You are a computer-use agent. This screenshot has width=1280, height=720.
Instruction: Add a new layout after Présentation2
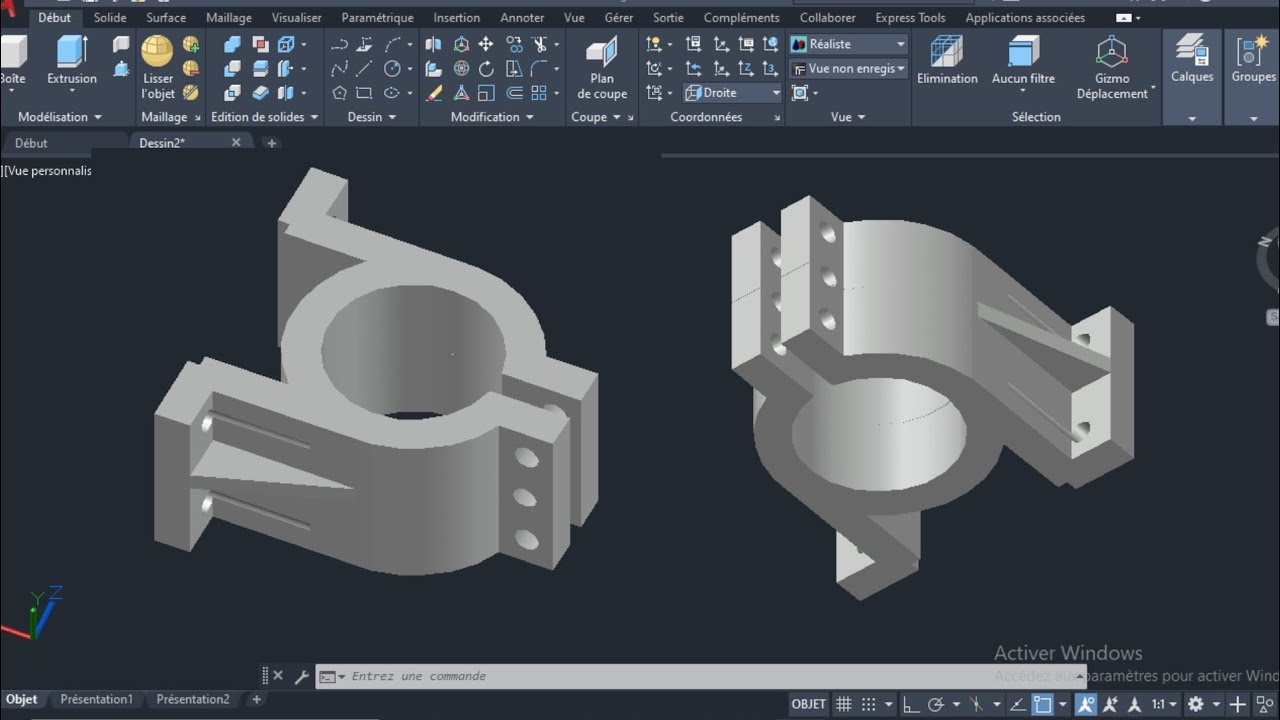[256, 700]
